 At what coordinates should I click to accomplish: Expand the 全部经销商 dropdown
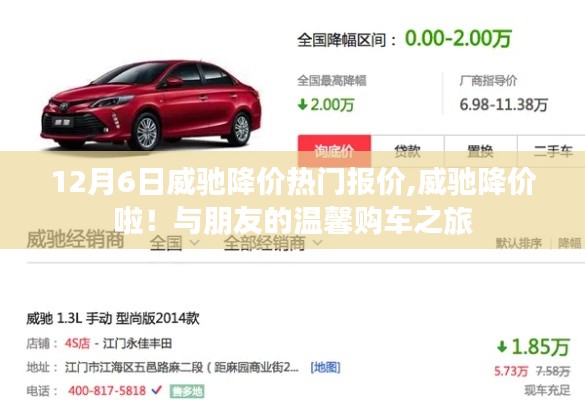coord(273,243)
